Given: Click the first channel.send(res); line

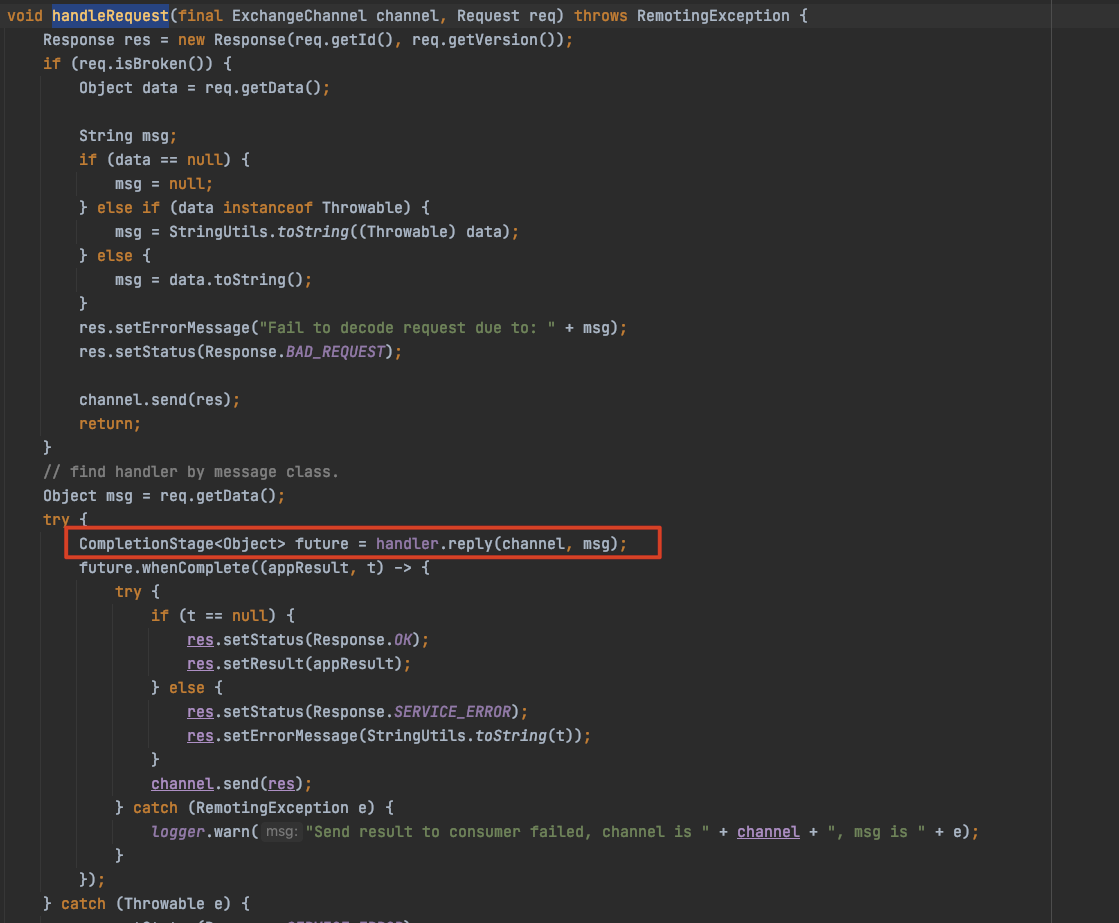Looking at the screenshot, I should [159, 400].
